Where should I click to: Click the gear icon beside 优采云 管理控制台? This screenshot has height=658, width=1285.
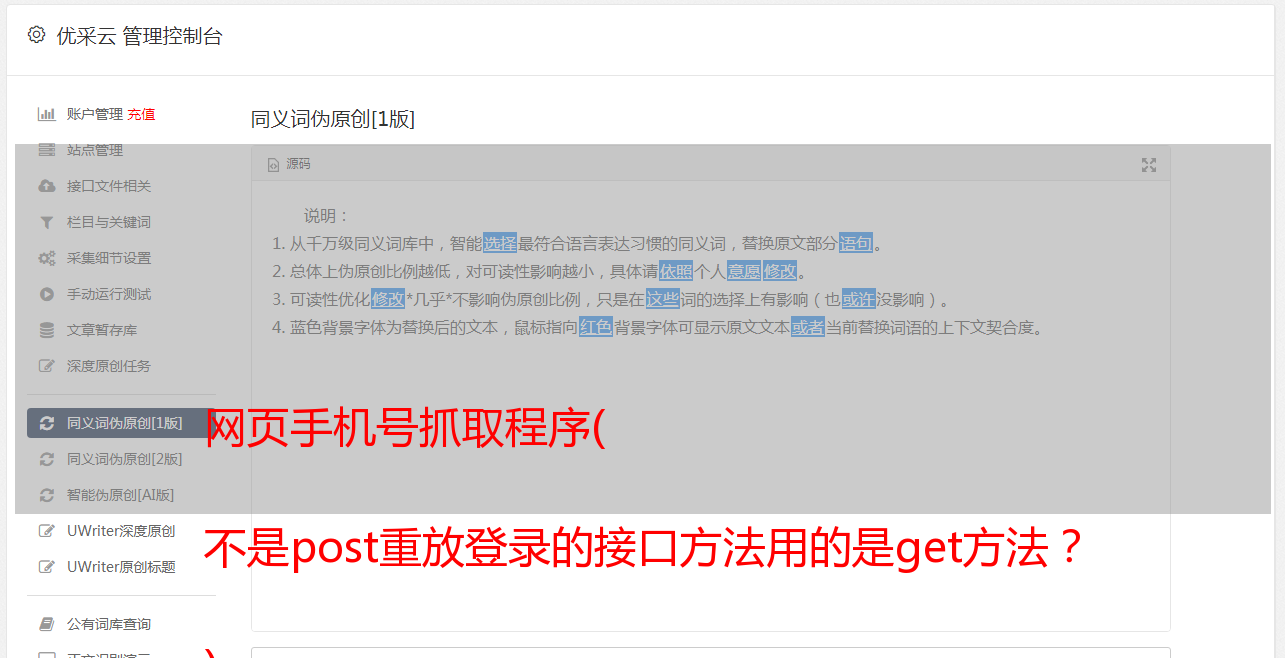36,35
